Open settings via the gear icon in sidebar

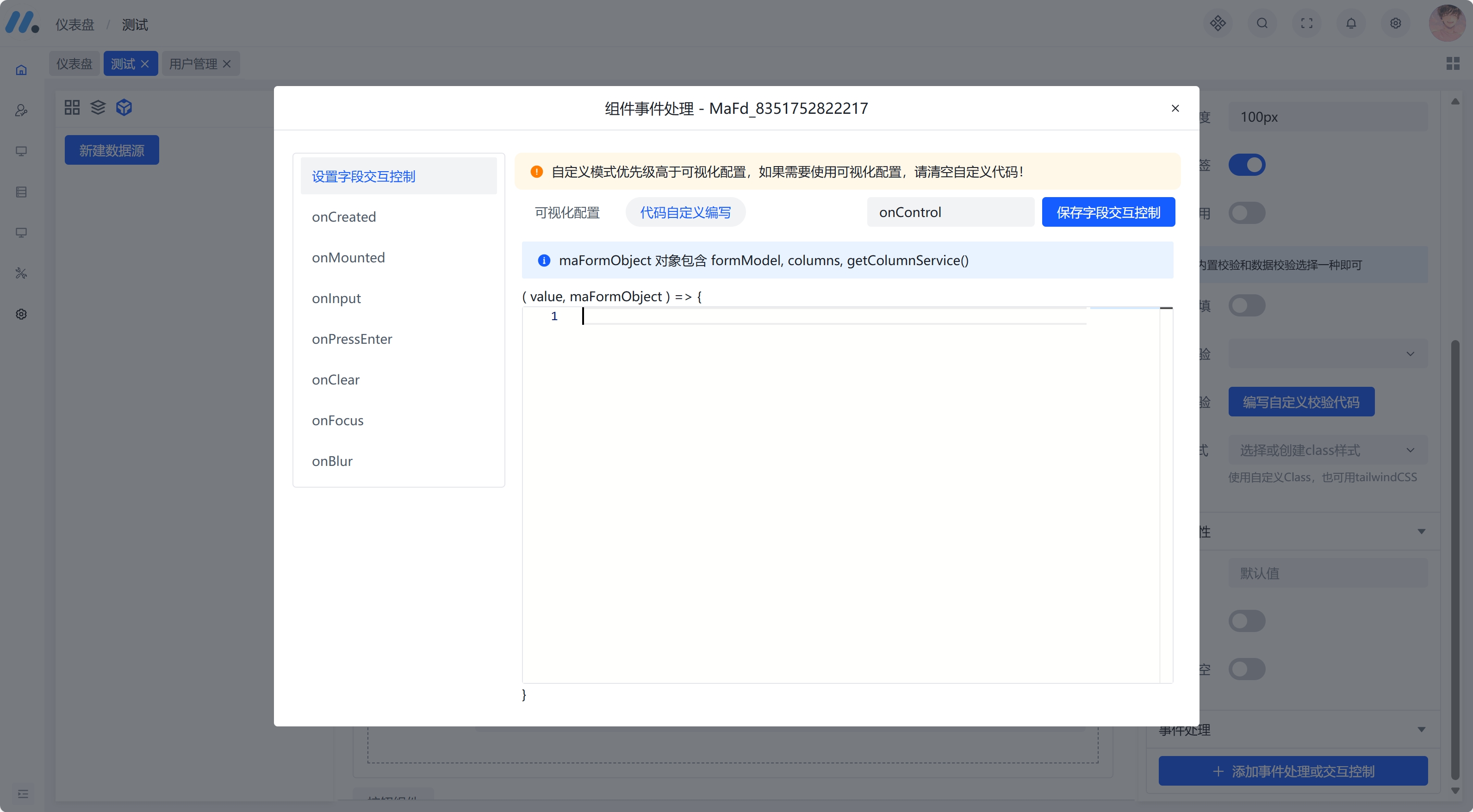[21, 313]
